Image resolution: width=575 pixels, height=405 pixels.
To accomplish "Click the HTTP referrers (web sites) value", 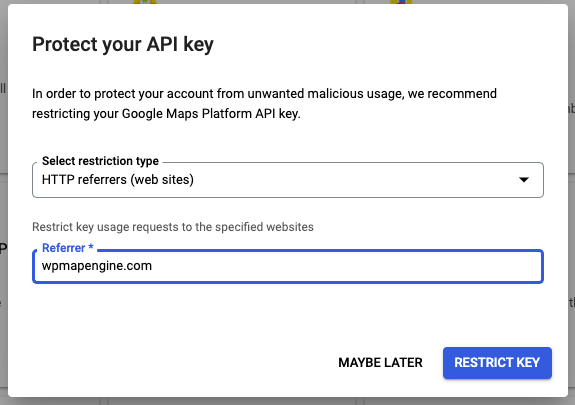I will point(118,180).
